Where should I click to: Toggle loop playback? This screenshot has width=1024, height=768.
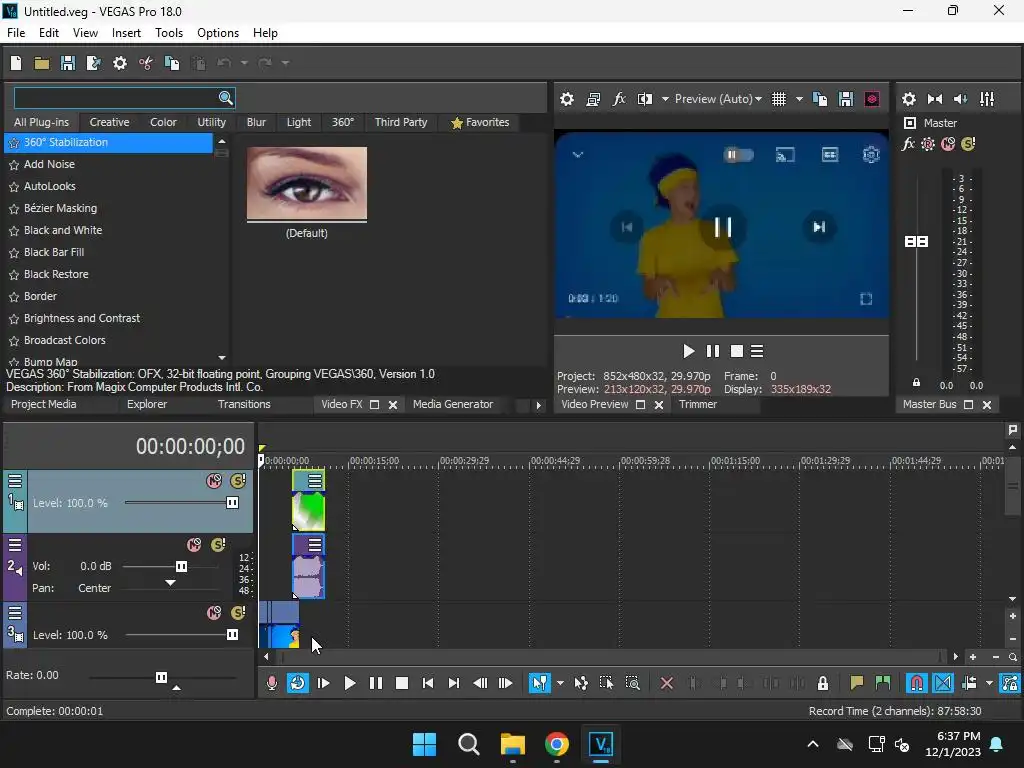coord(298,683)
